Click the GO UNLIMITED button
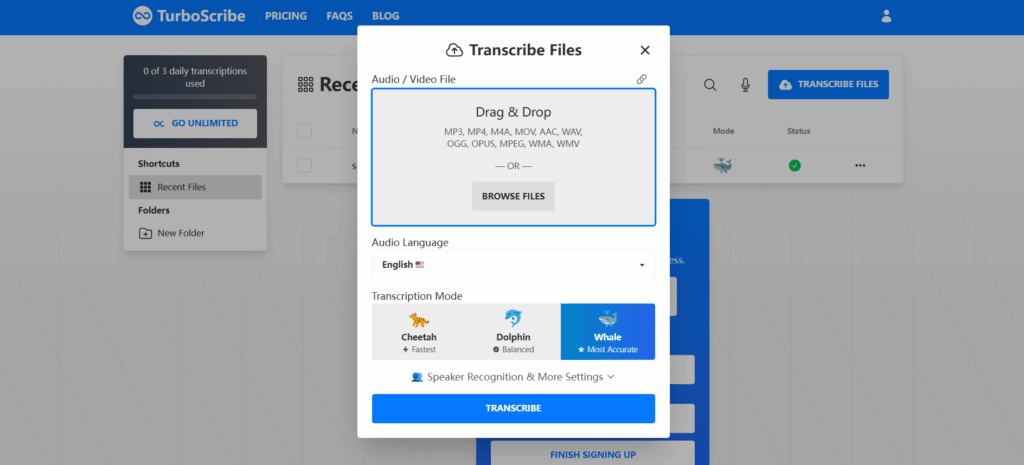 195,123
